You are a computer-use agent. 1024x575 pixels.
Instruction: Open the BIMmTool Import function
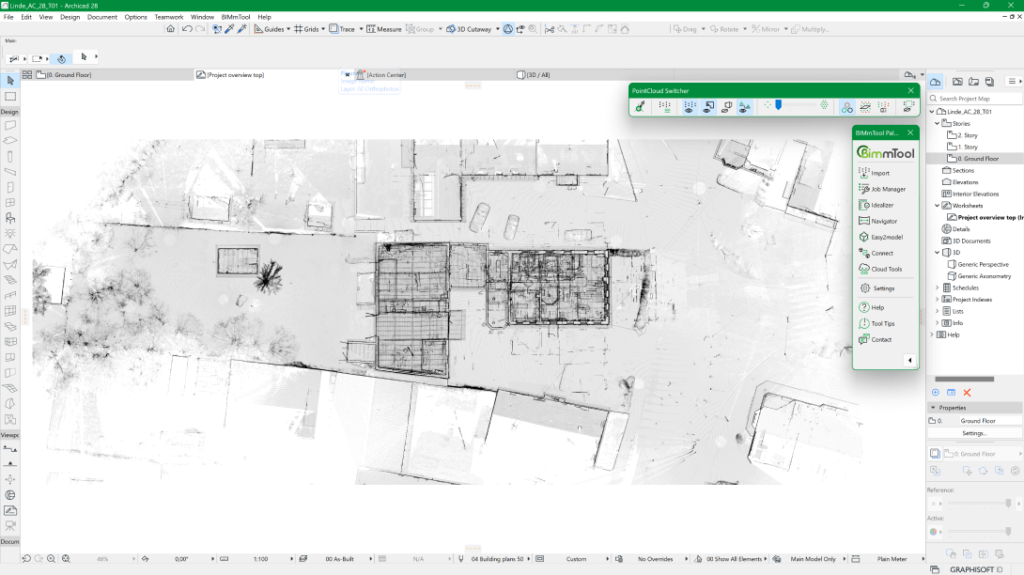click(x=880, y=173)
